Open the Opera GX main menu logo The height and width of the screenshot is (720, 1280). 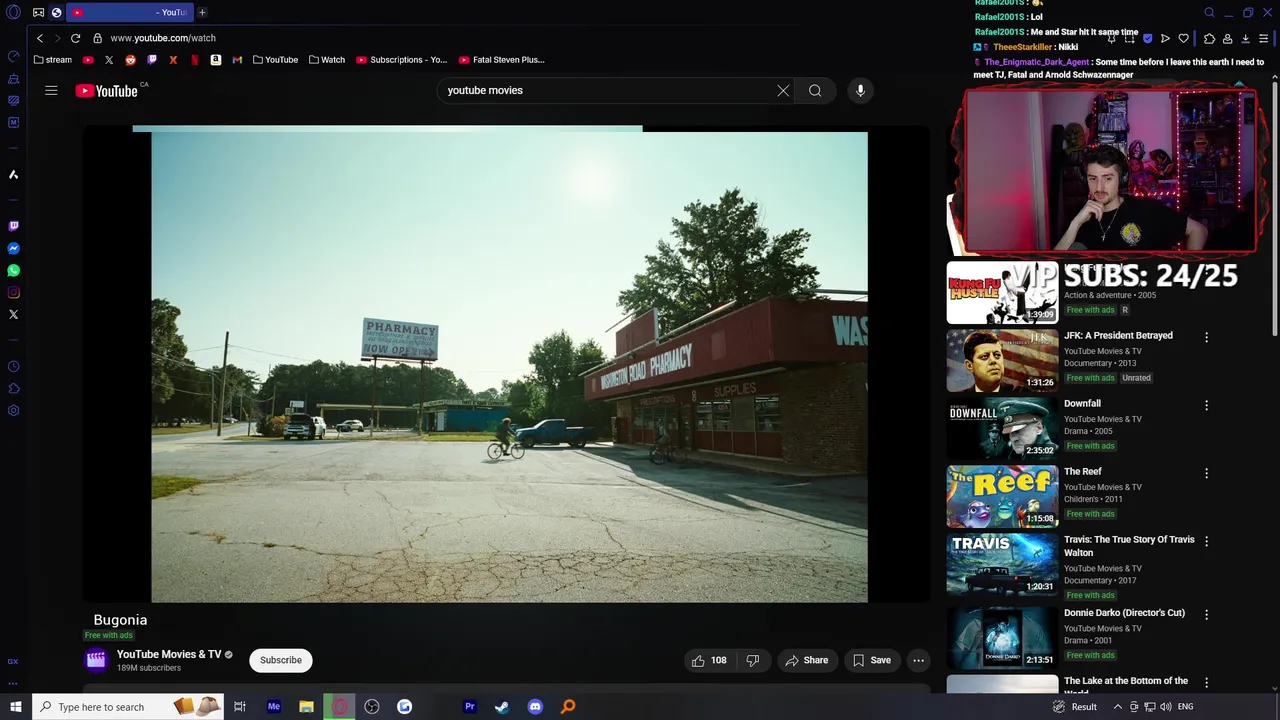pyautogui.click(x=13, y=13)
